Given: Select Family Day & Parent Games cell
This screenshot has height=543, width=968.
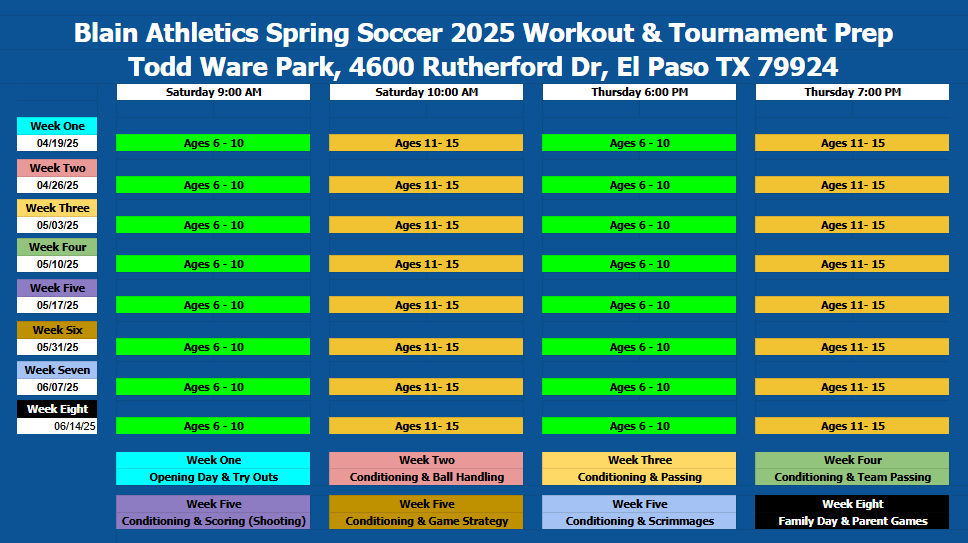Looking at the screenshot, I should tap(852, 521).
